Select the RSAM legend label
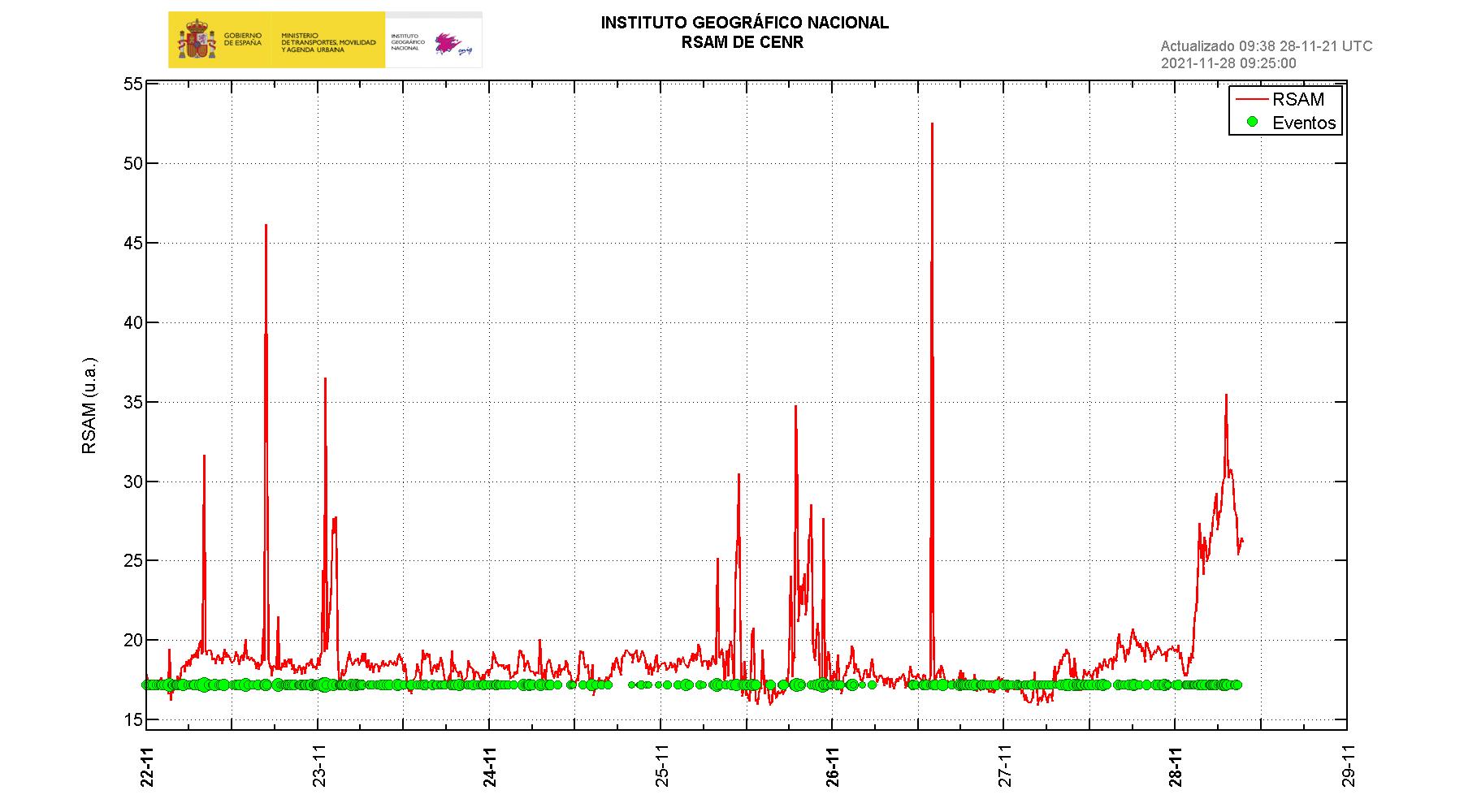The image size is (1464, 812). tap(1298, 99)
